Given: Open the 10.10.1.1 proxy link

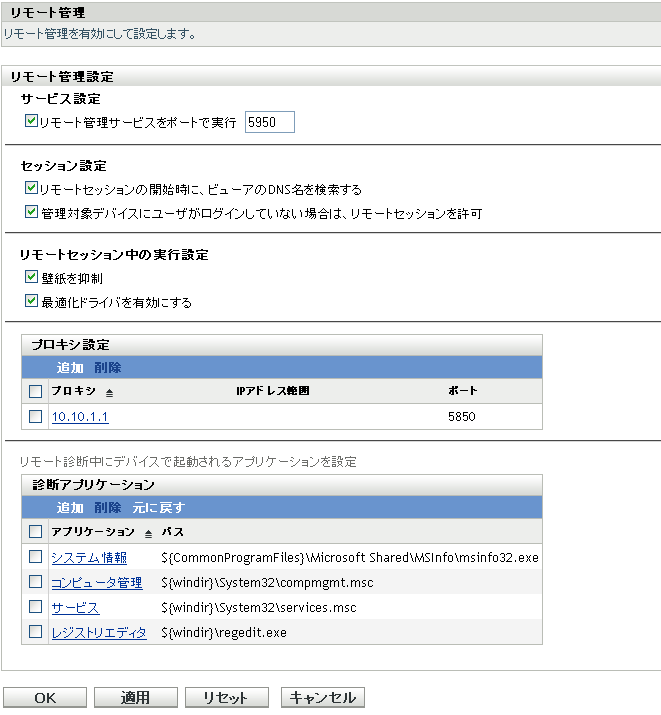Looking at the screenshot, I should 80,417.
